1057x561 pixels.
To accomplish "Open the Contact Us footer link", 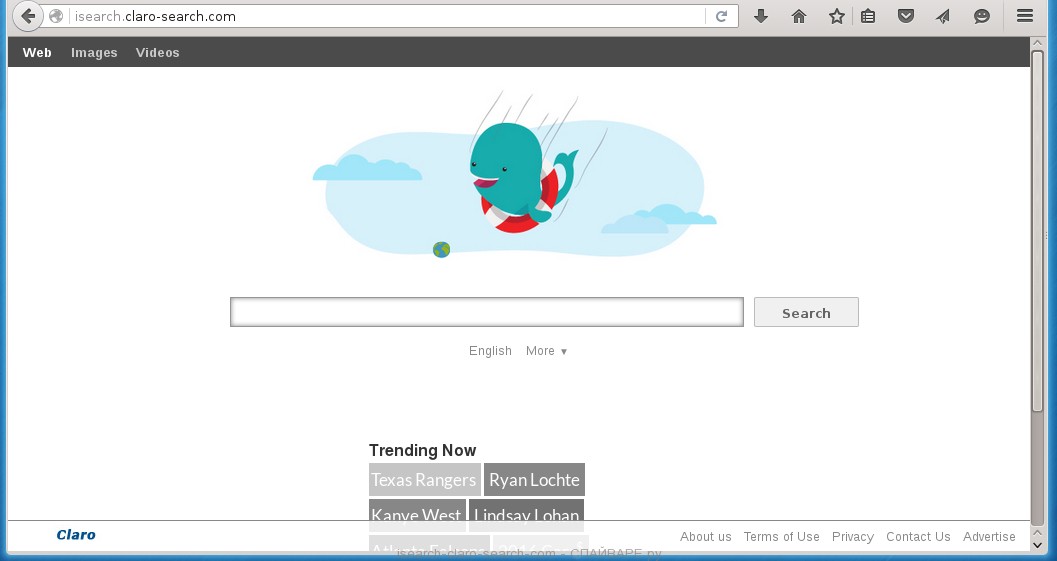I will [x=918, y=537].
